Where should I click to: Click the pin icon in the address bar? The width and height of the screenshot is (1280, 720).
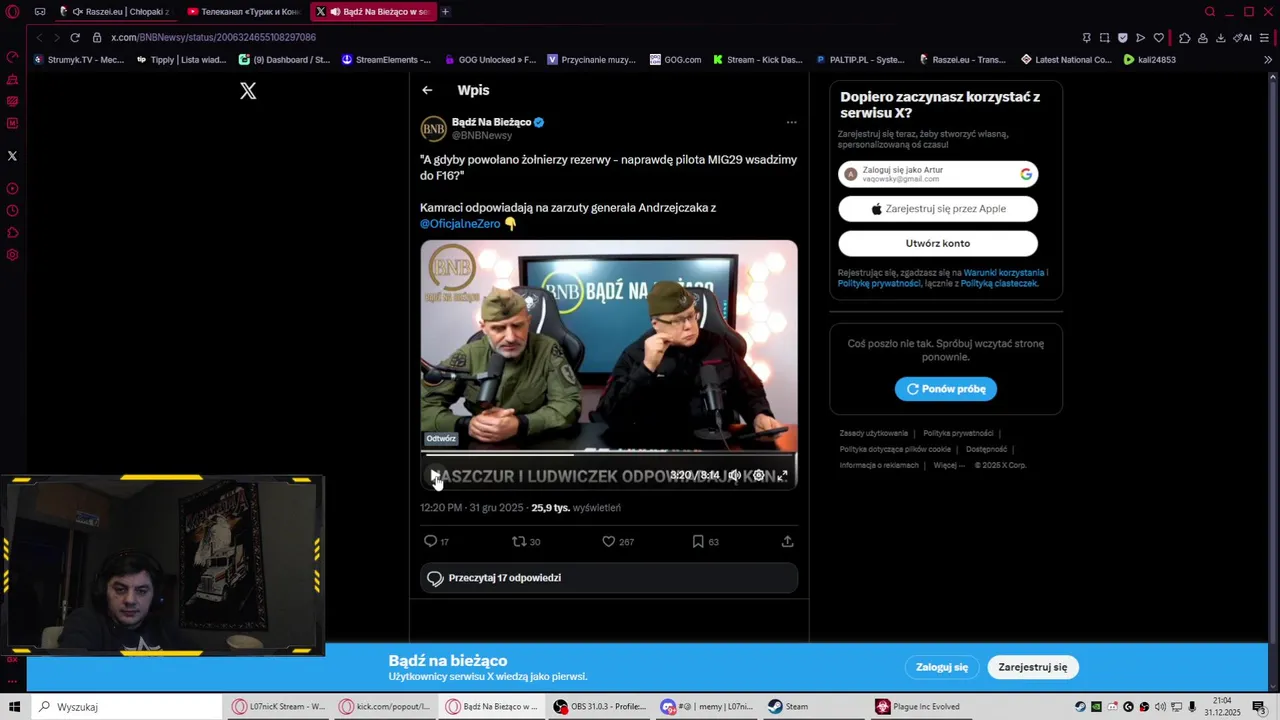(x=1086, y=38)
